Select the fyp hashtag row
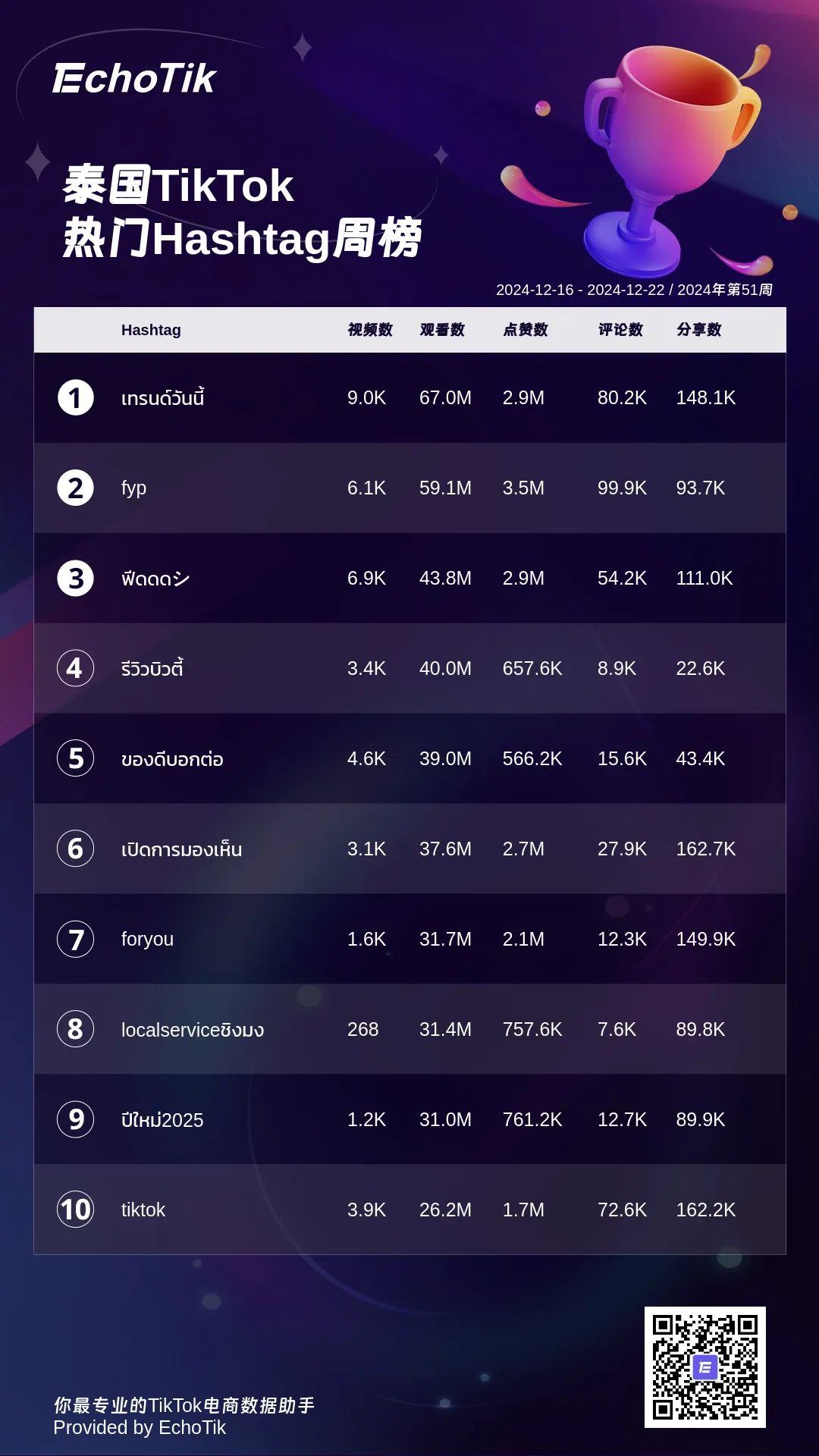 pyautogui.click(x=409, y=488)
